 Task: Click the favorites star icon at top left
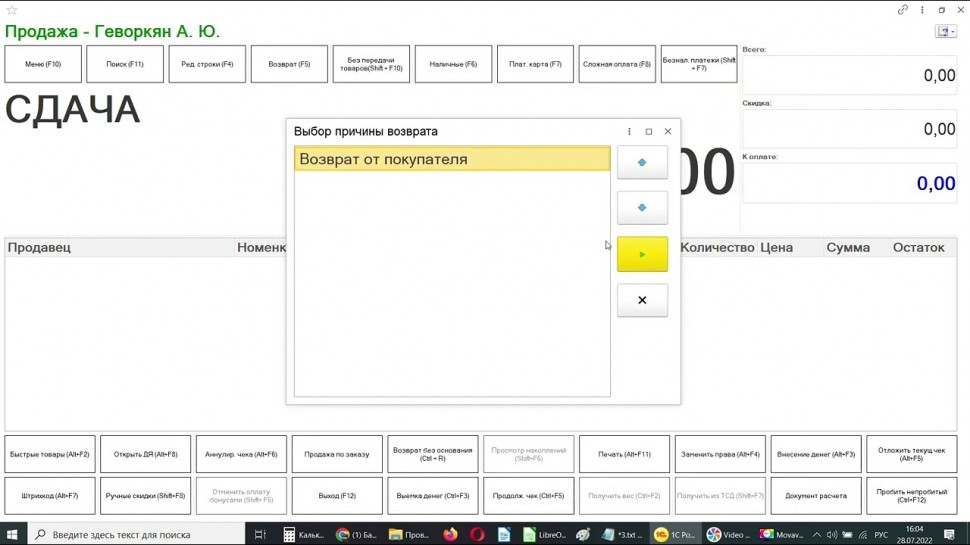pos(12,10)
